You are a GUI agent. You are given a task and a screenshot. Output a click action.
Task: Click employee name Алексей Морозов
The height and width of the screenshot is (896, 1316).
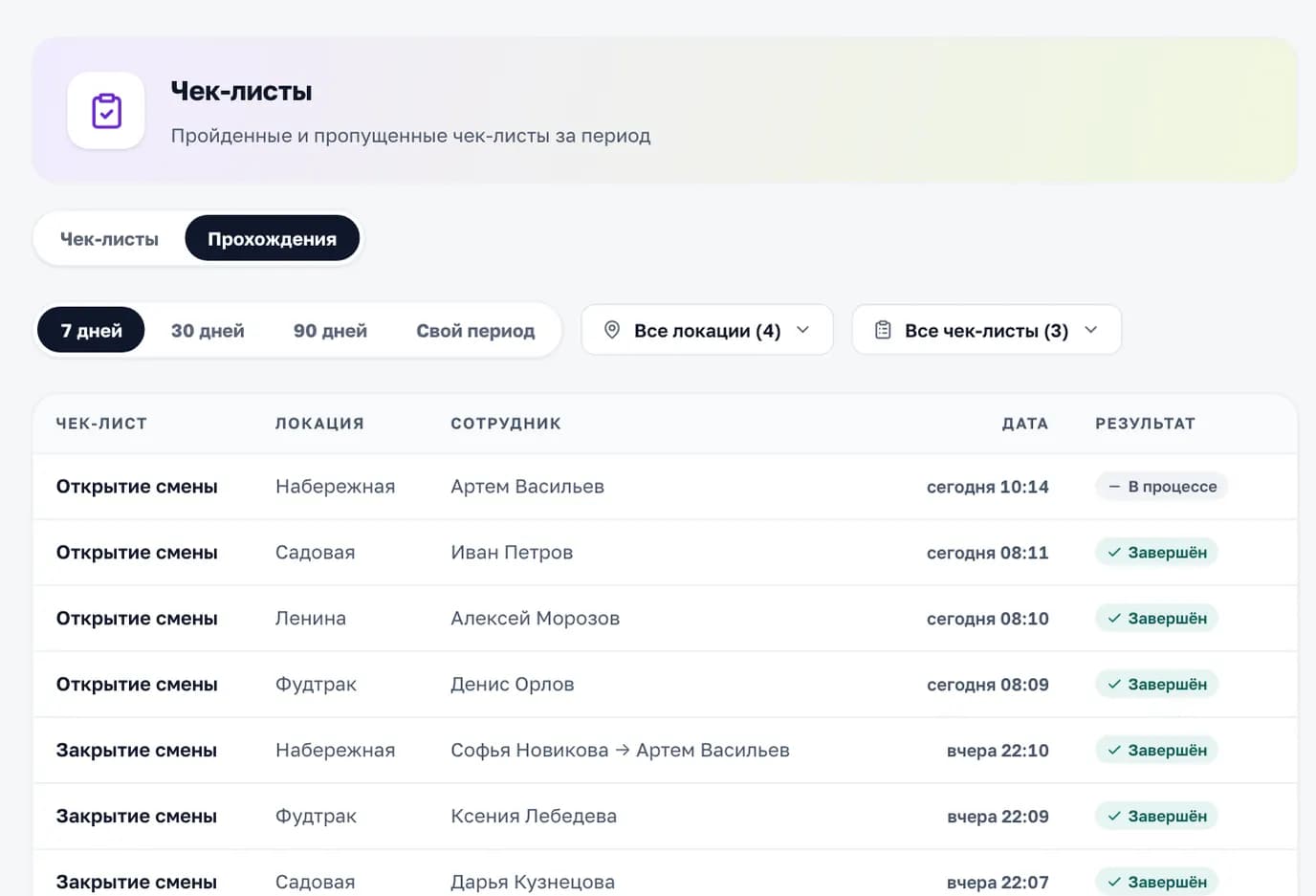pyautogui.click(x=535, y=619)
